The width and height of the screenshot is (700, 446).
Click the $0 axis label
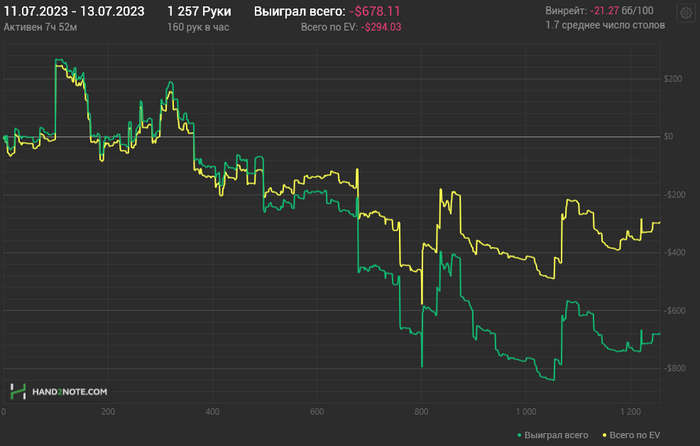(x=668, y=137)
